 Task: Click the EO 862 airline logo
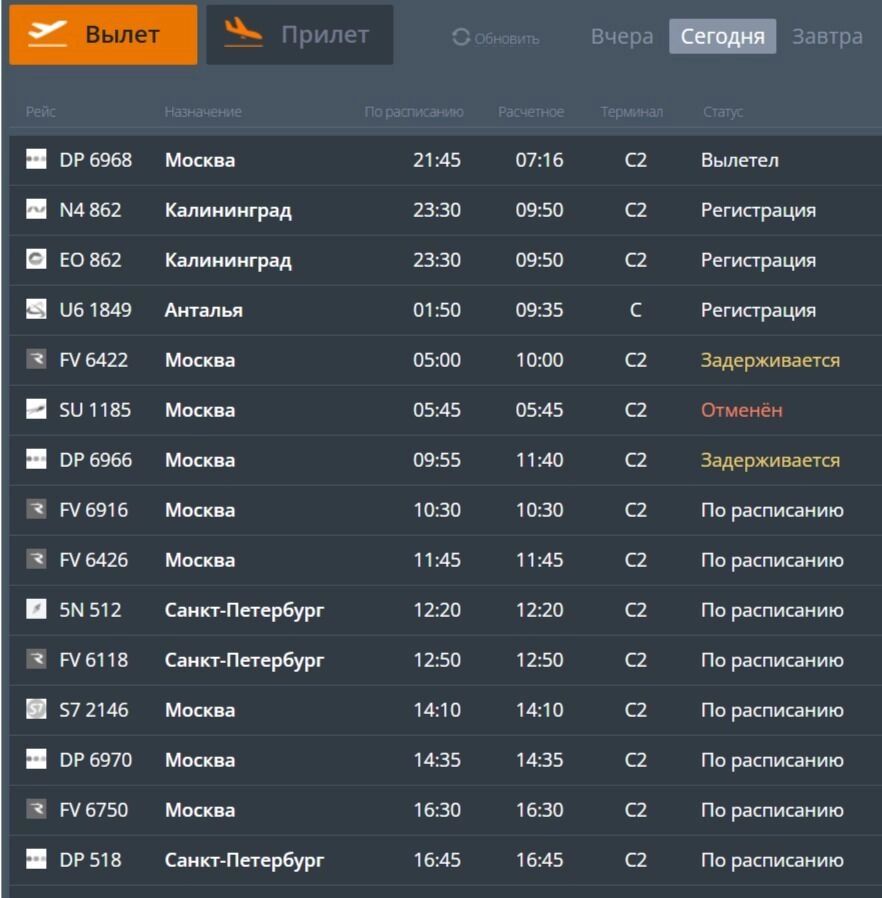click(x=36, y=260)
